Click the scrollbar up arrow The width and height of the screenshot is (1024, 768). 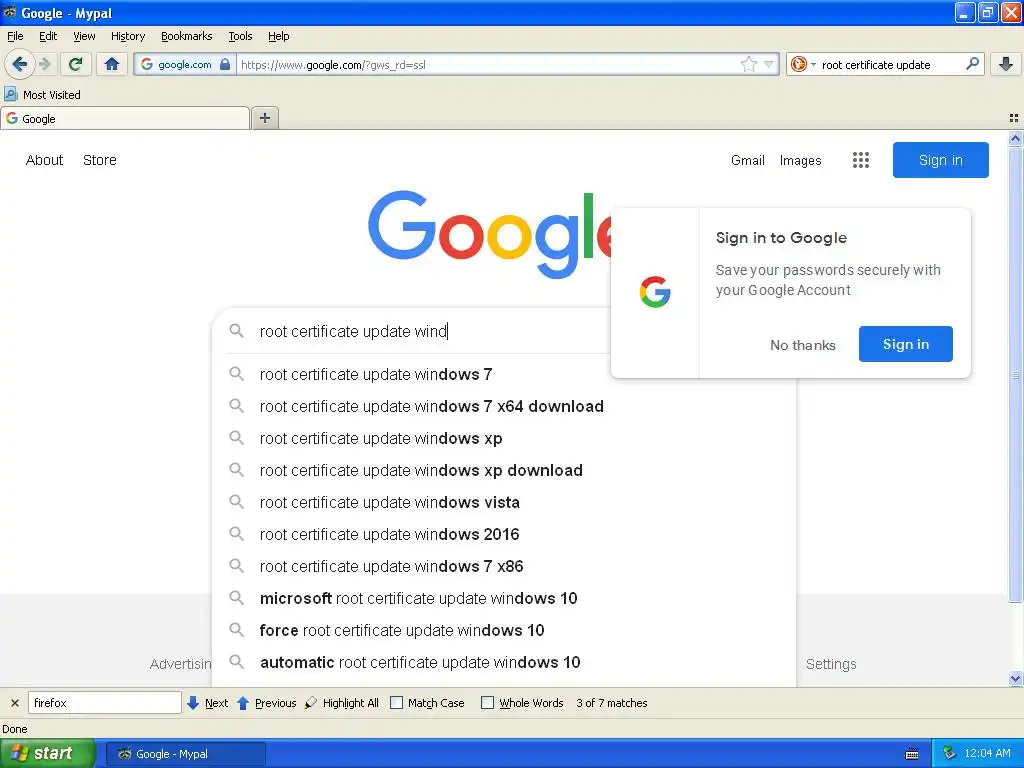point(1015,138)
